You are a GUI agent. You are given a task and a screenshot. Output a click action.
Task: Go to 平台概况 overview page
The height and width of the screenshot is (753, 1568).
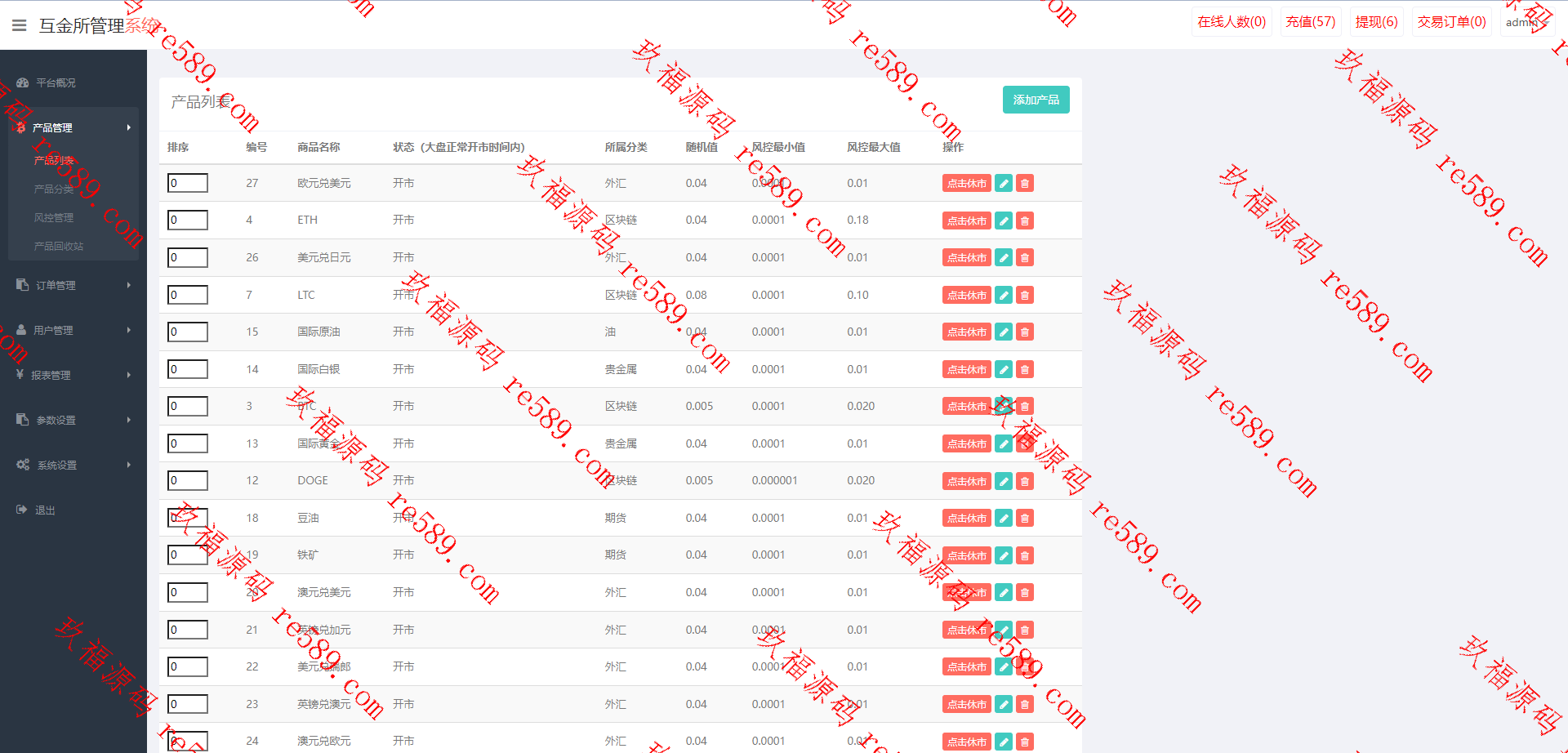click(56, 82)
